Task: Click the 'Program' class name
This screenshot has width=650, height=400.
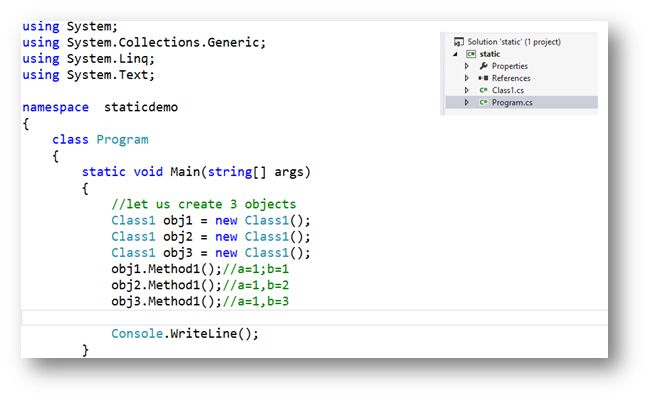Action: coord(122,140)
